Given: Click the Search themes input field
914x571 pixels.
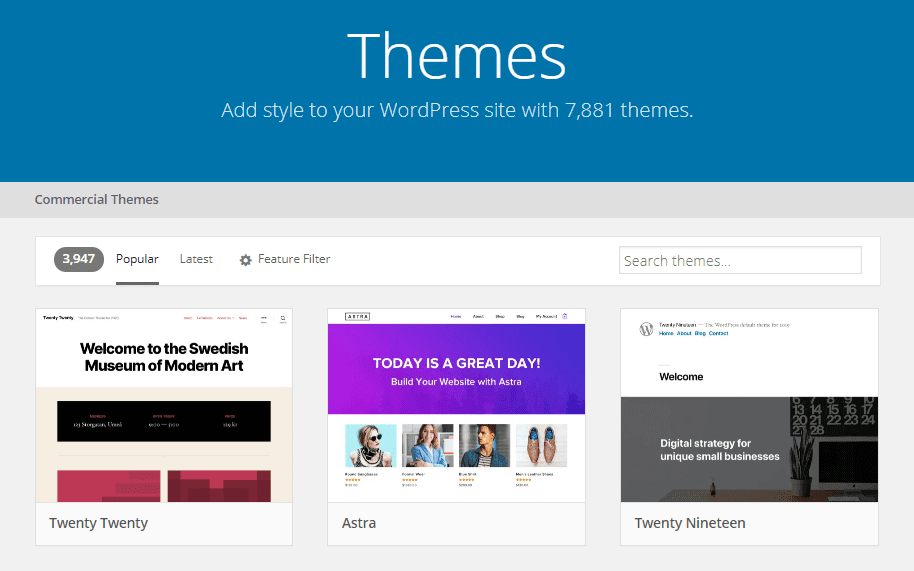Looking at the screenshot, I should click(x=740, y=260).
